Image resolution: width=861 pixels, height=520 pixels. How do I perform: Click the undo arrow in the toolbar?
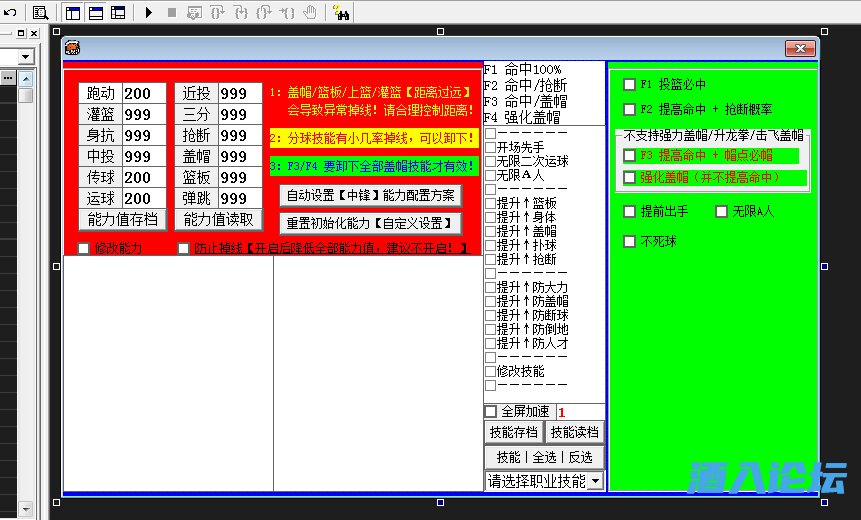[10, 13]
